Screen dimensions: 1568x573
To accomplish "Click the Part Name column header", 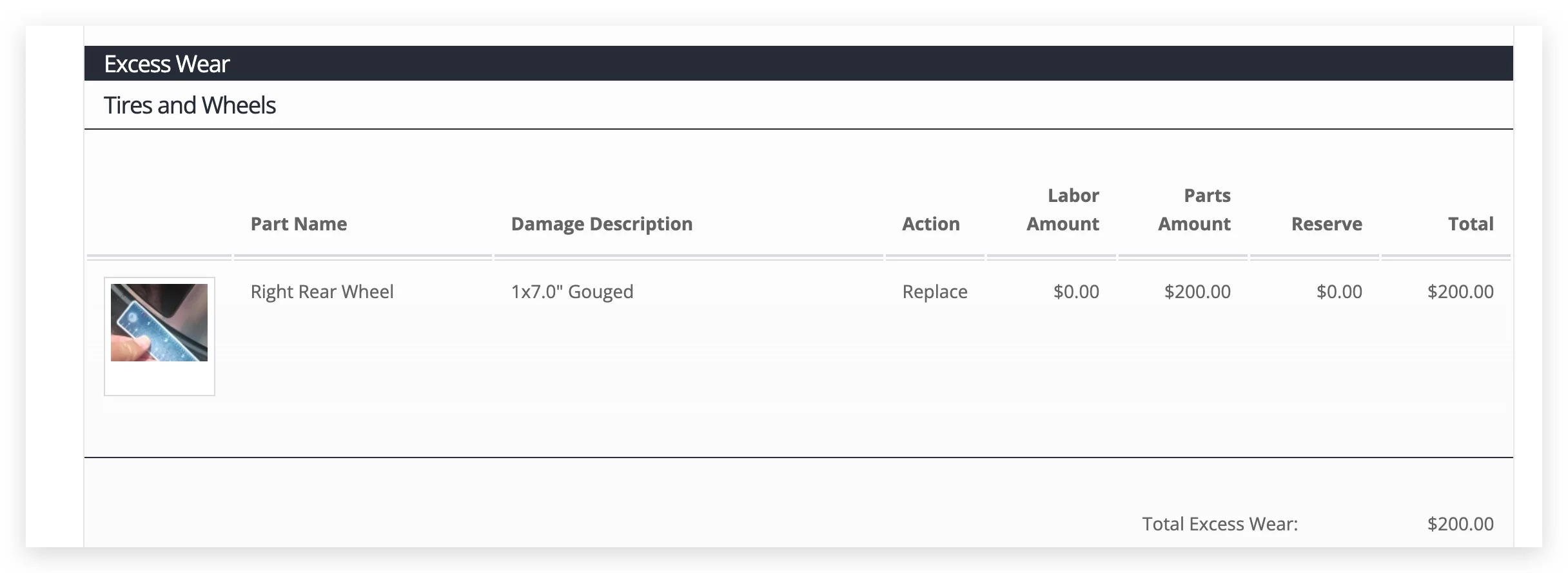I will (299, 224).
